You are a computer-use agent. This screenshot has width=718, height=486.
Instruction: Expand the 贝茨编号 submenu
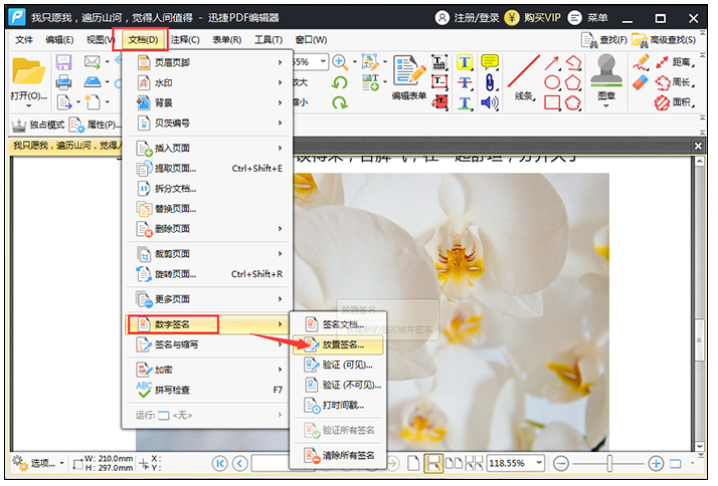(x=207, y=123)
